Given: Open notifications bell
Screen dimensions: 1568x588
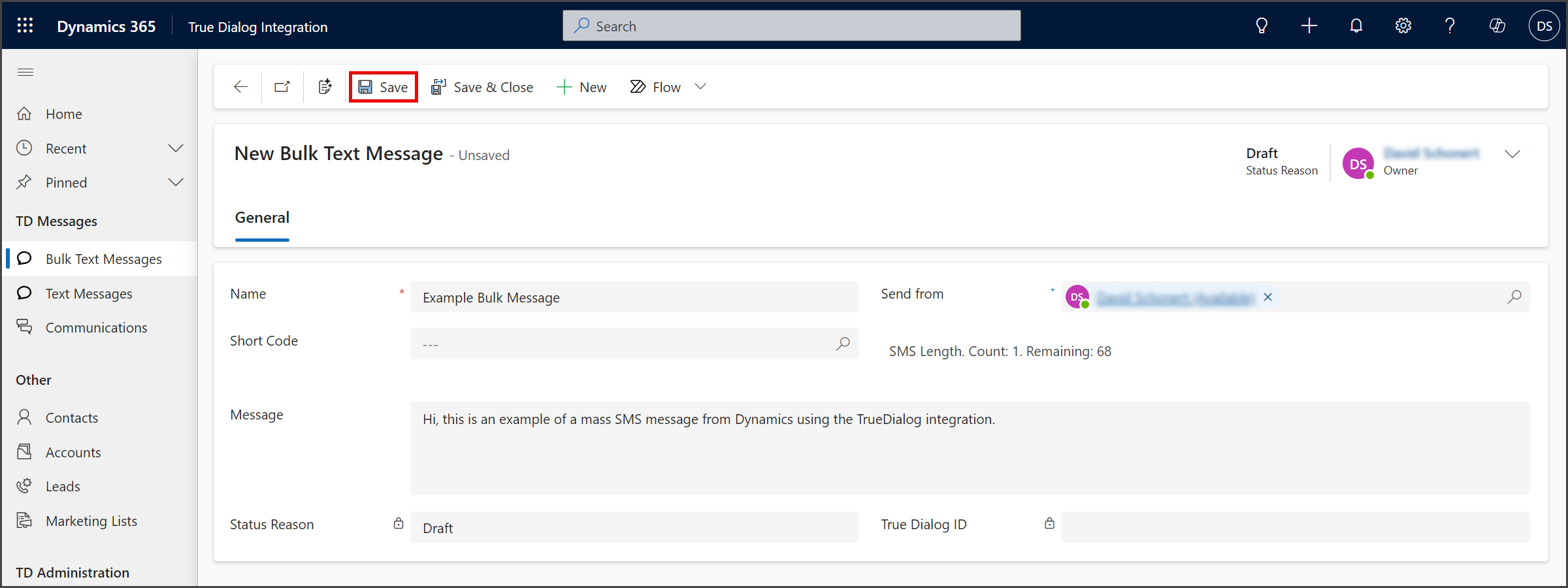Looking at the screenshot, I should click(x=1356, y=26).
